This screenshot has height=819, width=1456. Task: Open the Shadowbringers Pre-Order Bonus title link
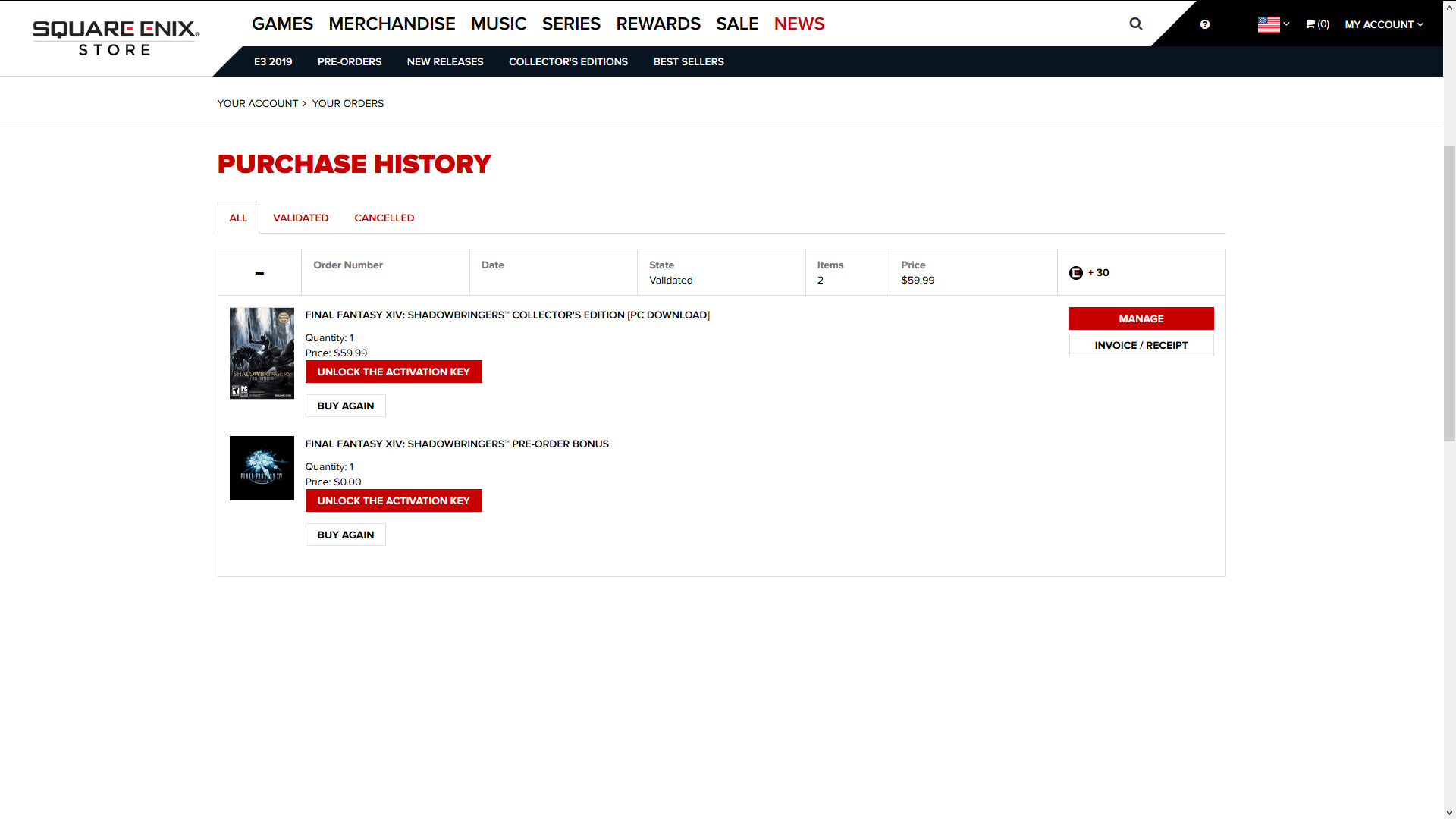coord(457,444)
